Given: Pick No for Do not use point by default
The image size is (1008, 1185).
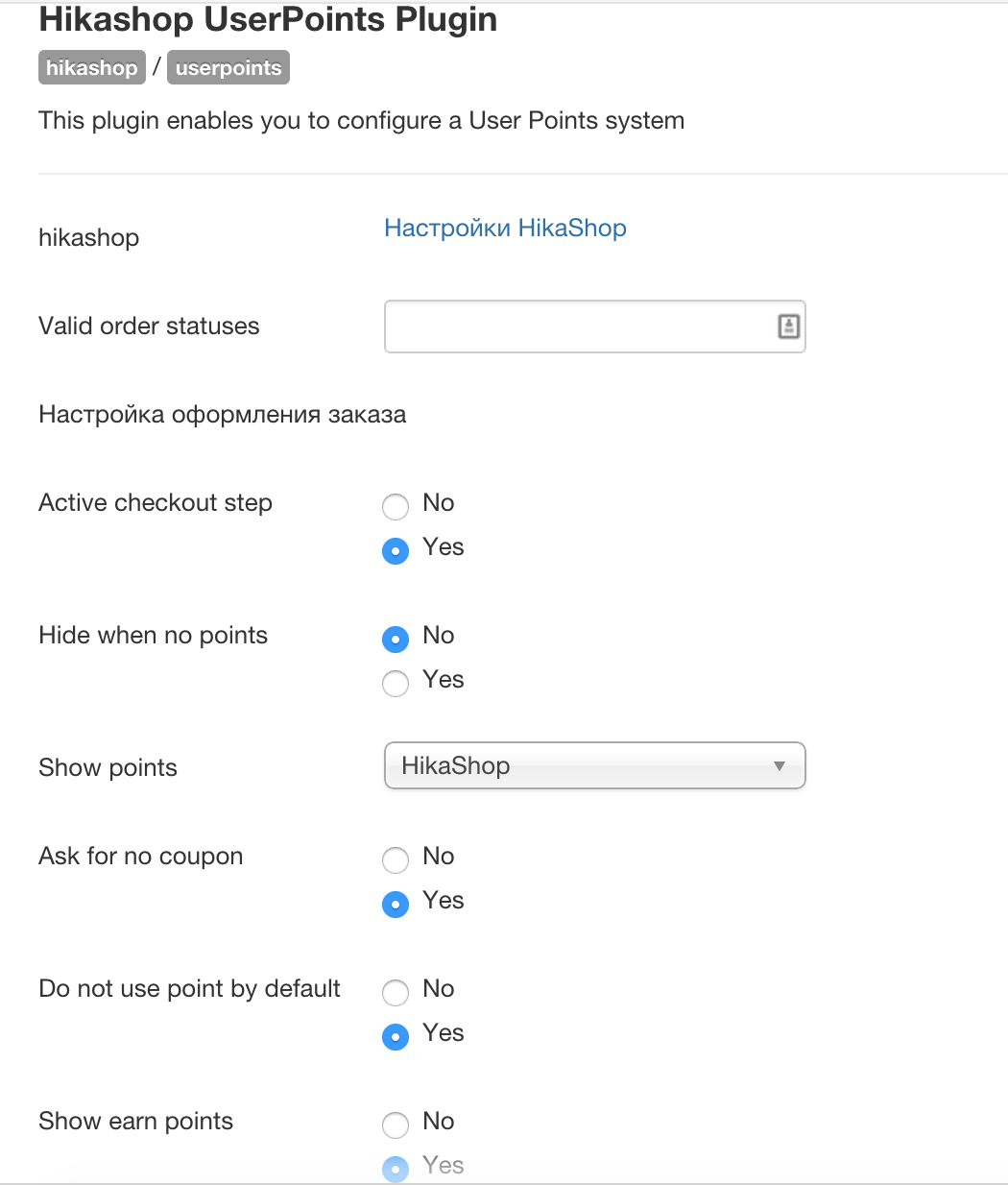Looking at the screenshot, I should 396,992.
